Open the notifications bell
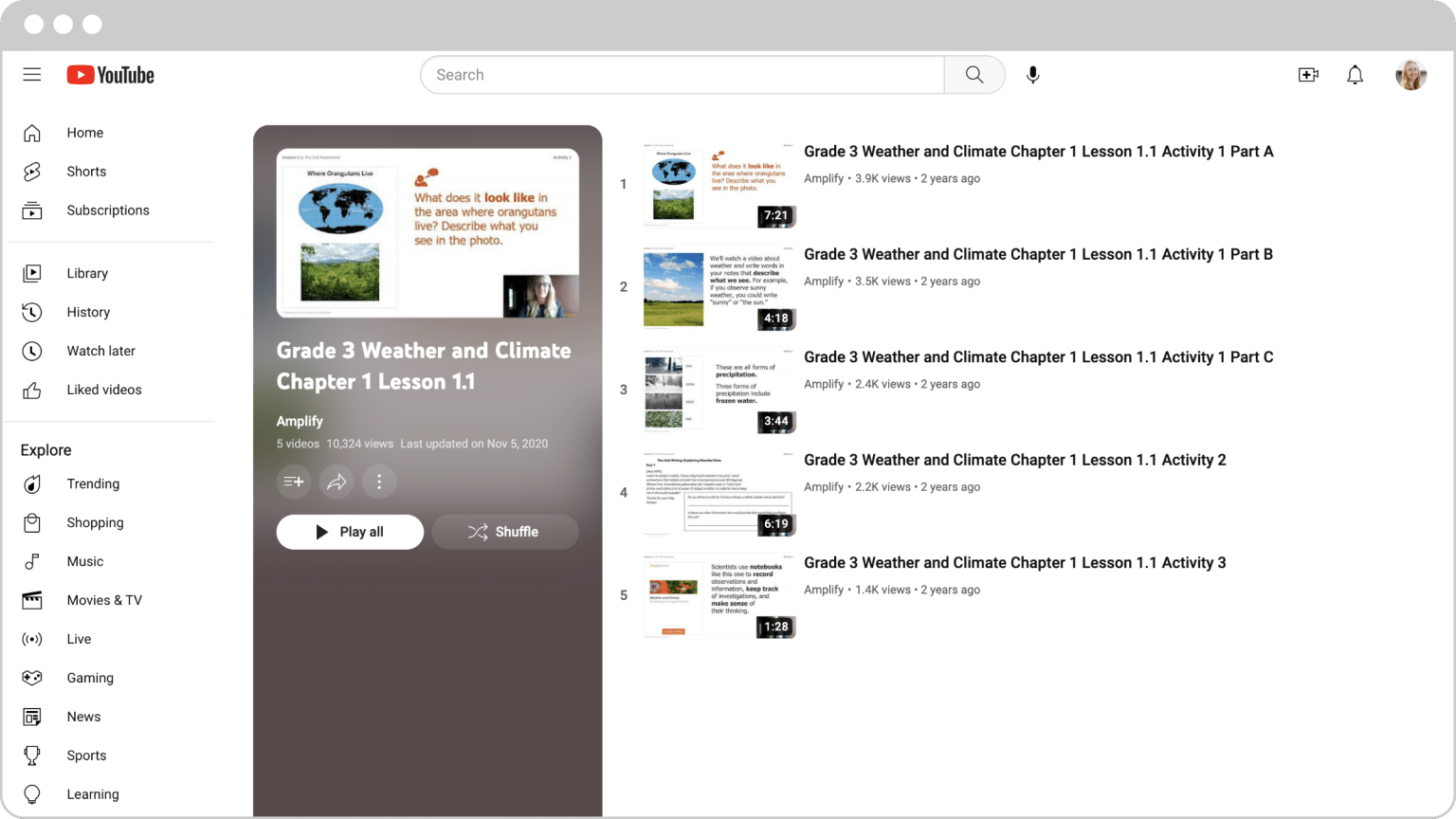 [x=1355, y=75]
